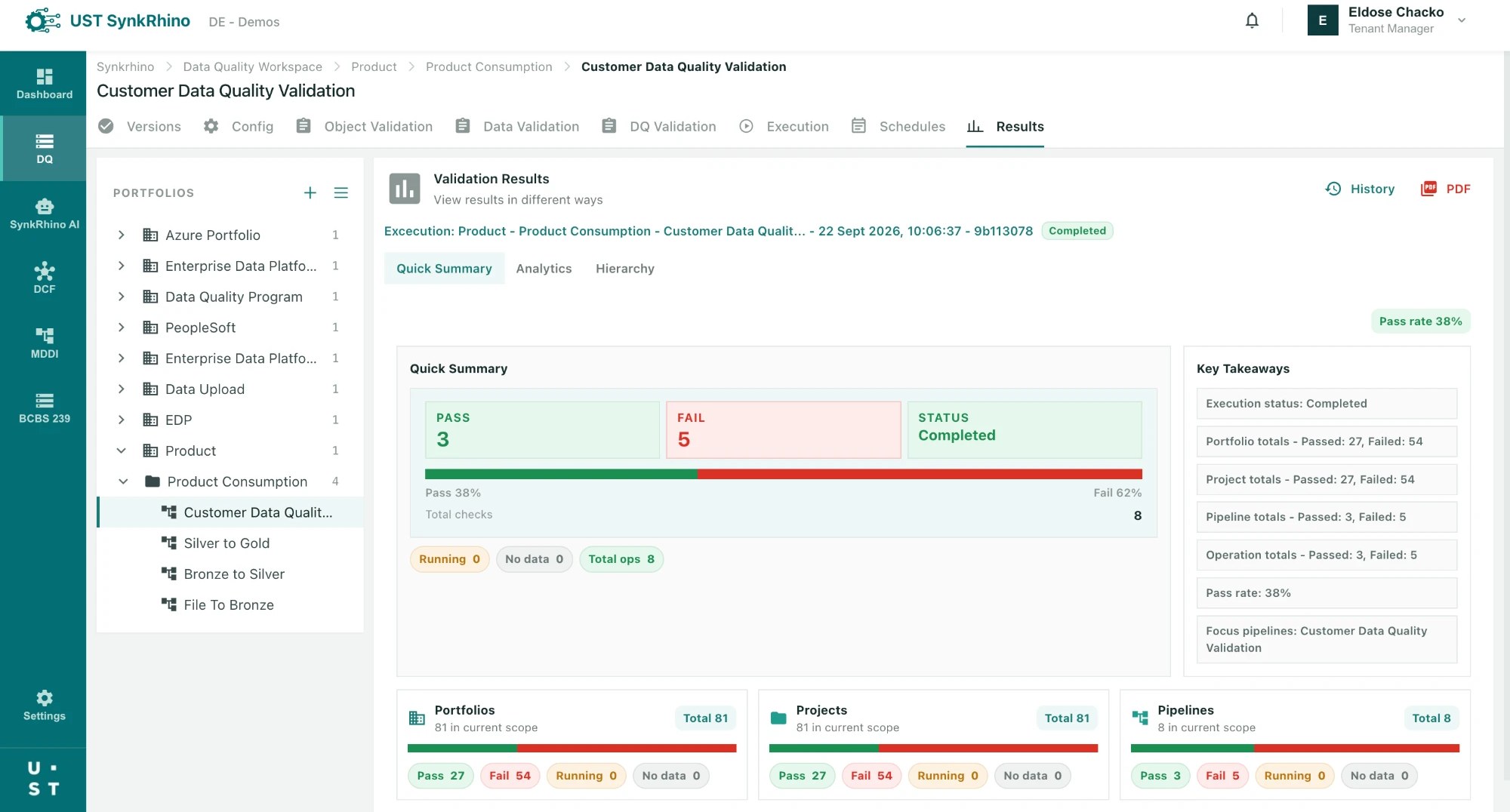Click the Versions checkmark icon

click(x=106, y=126)
